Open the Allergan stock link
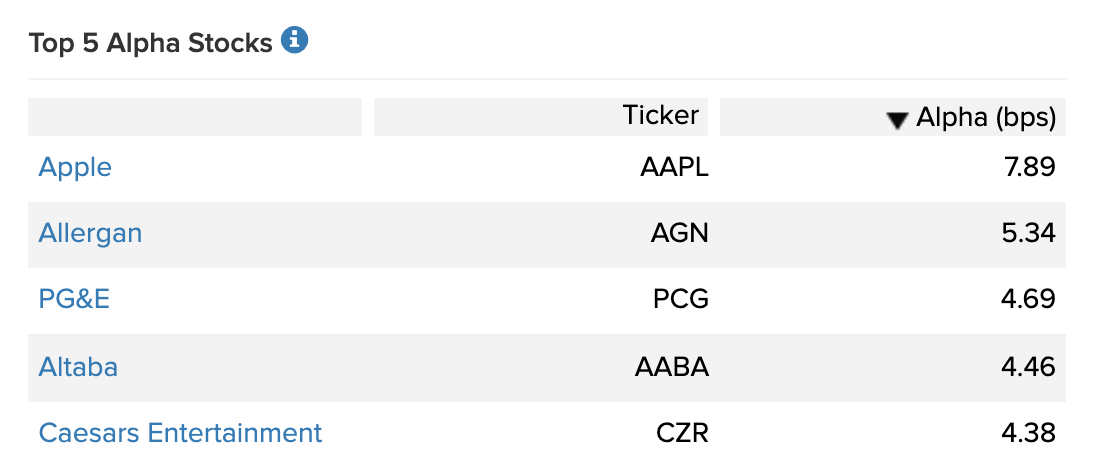This screenshot has width=1104, height=468. [90, 234]
